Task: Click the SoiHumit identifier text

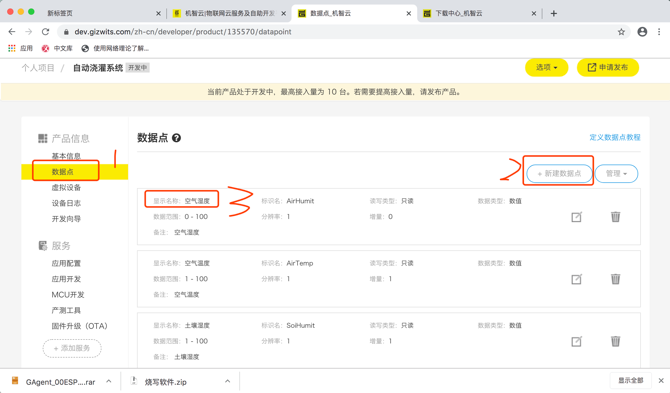Action: coord(300,326)
